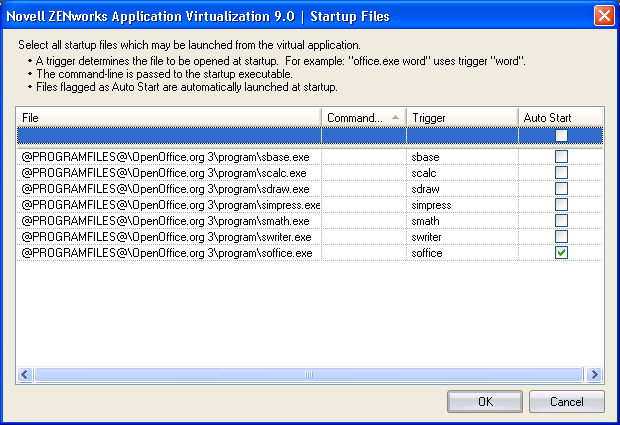The width and height of the screenshot is (620, 425).
Task: Sort by the File column header
Action: pos(168,118)
